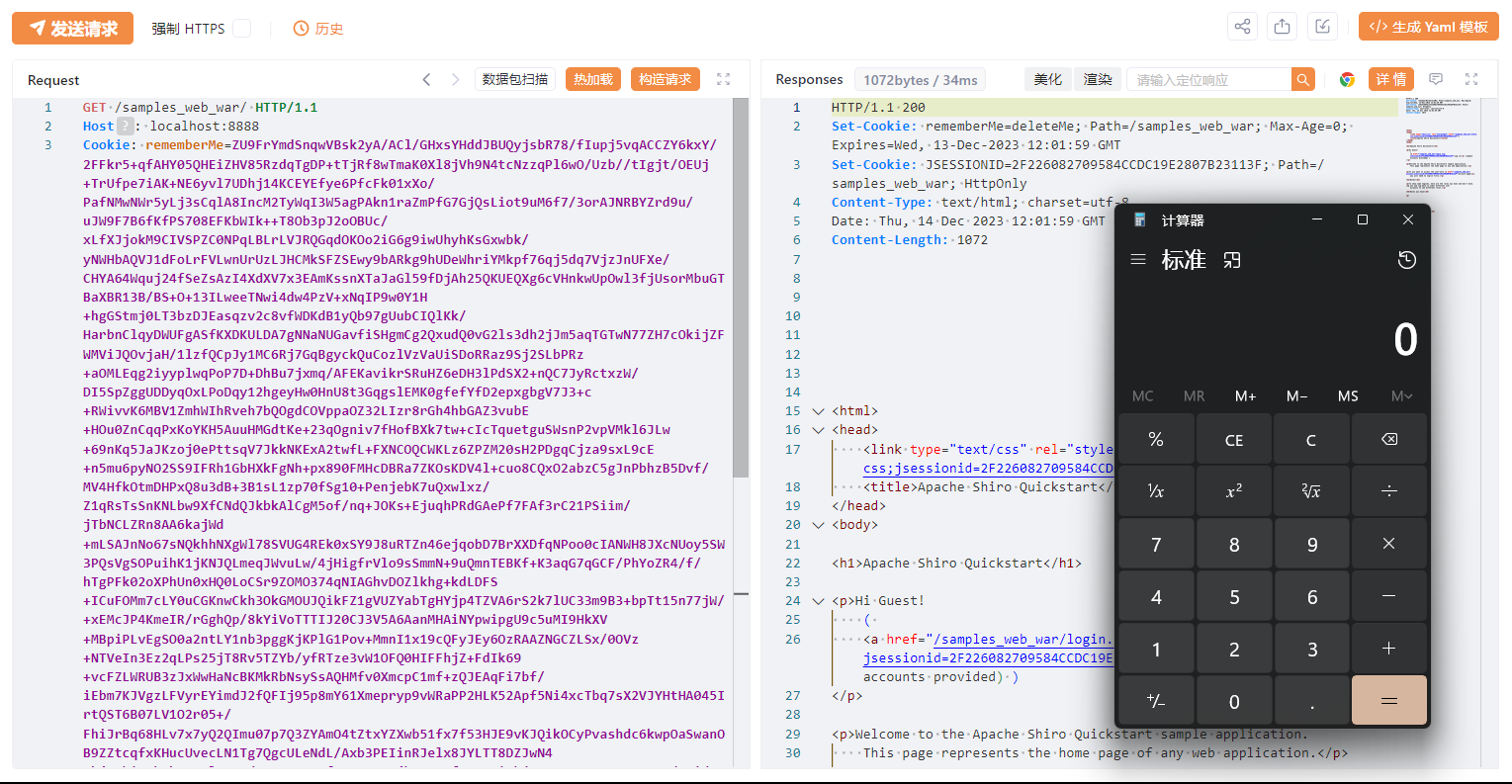The image size is (1512, 784).
Task: Go to previous request with left chevron
Action: click(x=426, y=80)
